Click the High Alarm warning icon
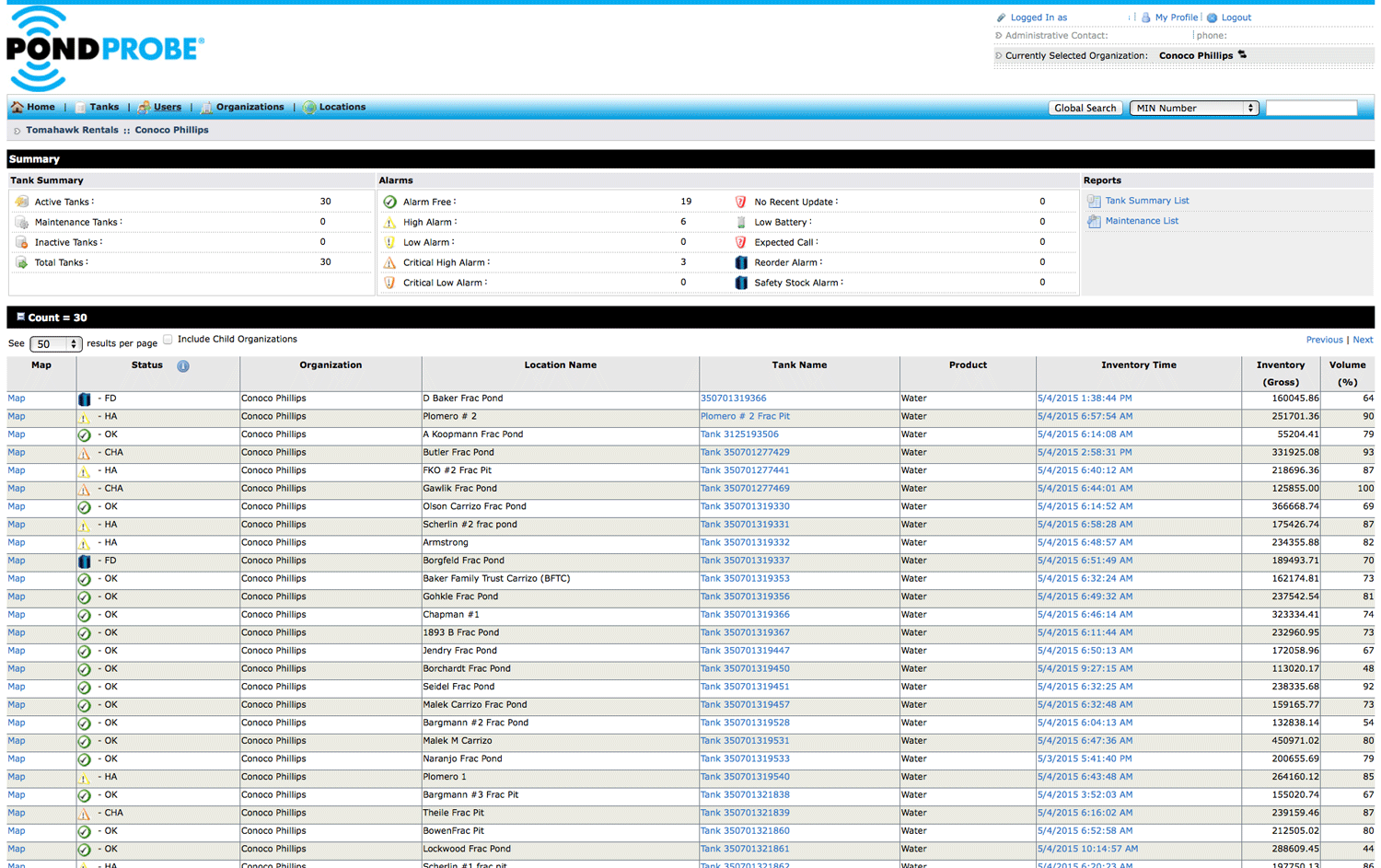This screenshot has height=868, width=1381. (x=389, y=222)
